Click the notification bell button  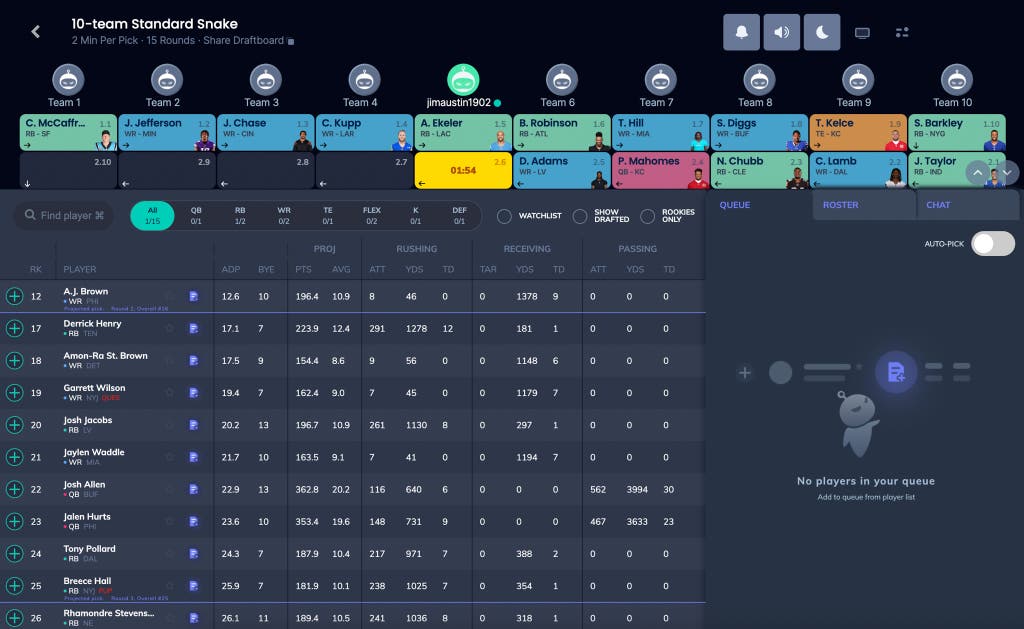741,32
